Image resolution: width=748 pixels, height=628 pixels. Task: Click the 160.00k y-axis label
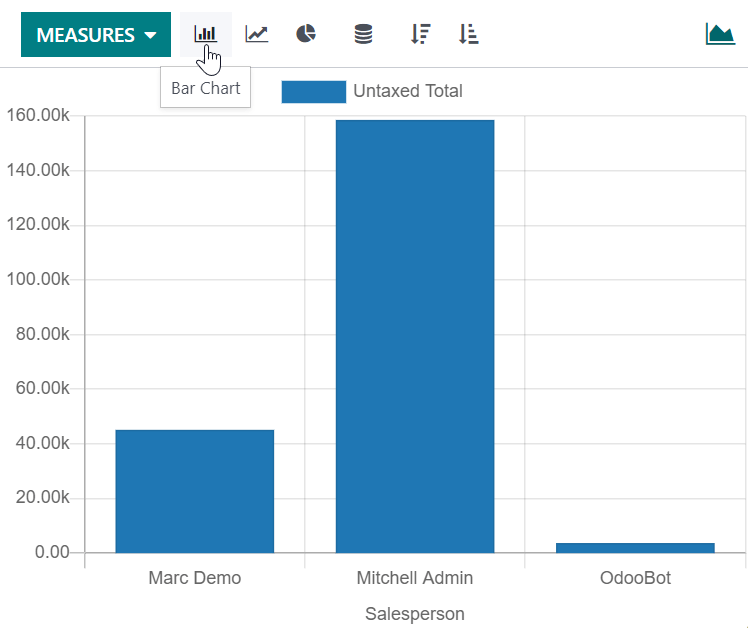[37, 116]
